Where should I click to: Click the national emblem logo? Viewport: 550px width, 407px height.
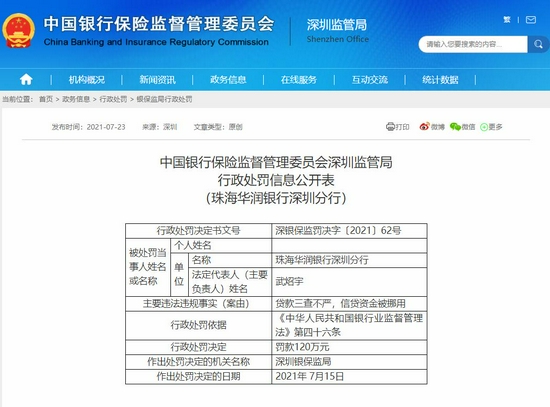coord(19,31)
